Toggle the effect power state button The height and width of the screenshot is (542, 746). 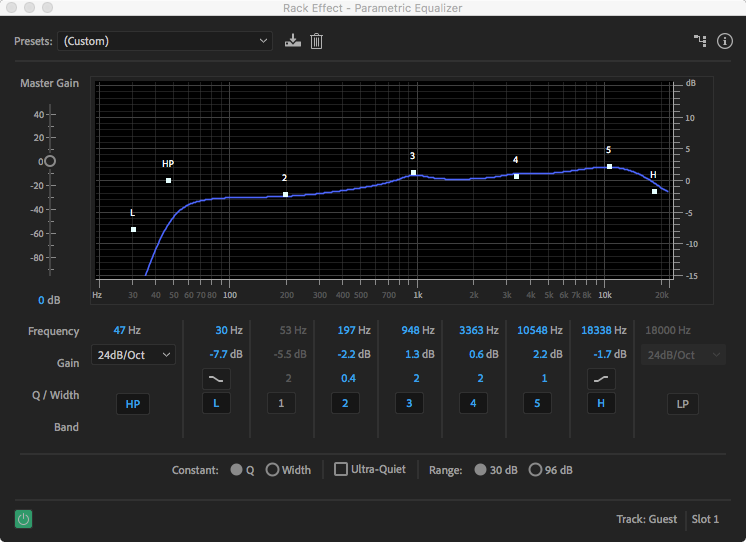coord(23,519)
